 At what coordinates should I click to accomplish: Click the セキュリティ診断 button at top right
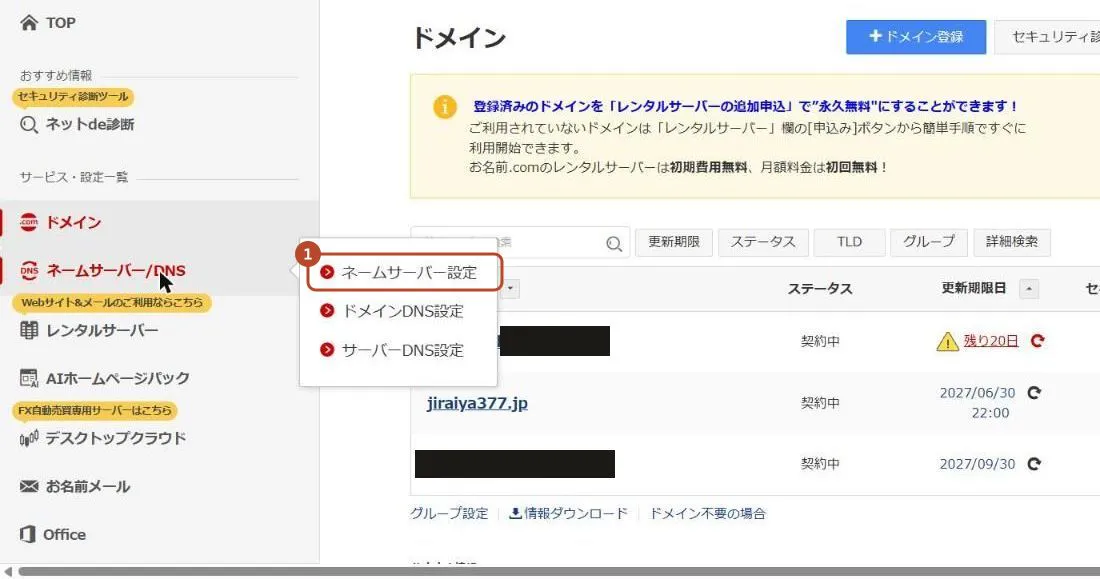1047,36
